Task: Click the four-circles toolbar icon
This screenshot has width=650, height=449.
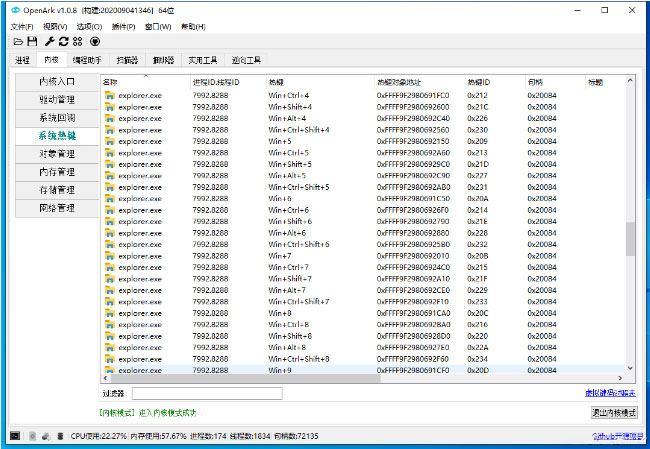Action: (x=78, y=41)
